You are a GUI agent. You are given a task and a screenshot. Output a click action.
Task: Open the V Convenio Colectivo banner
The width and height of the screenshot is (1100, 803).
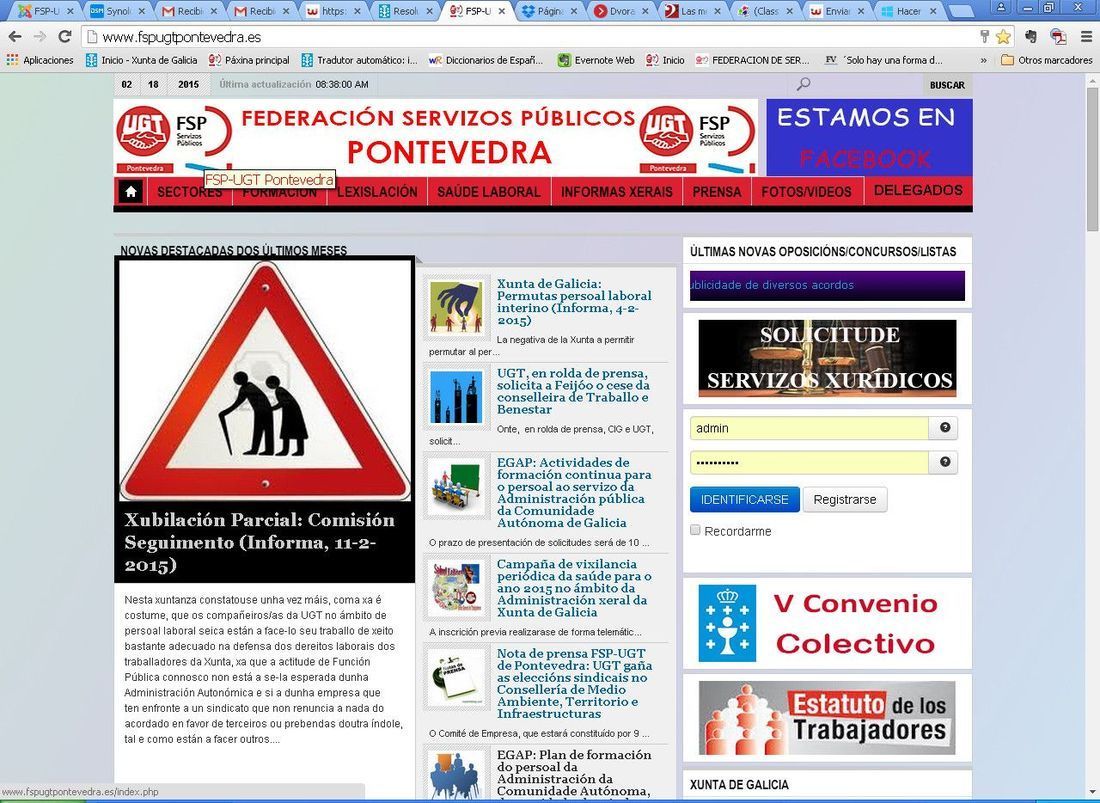(x=827, y=623)
